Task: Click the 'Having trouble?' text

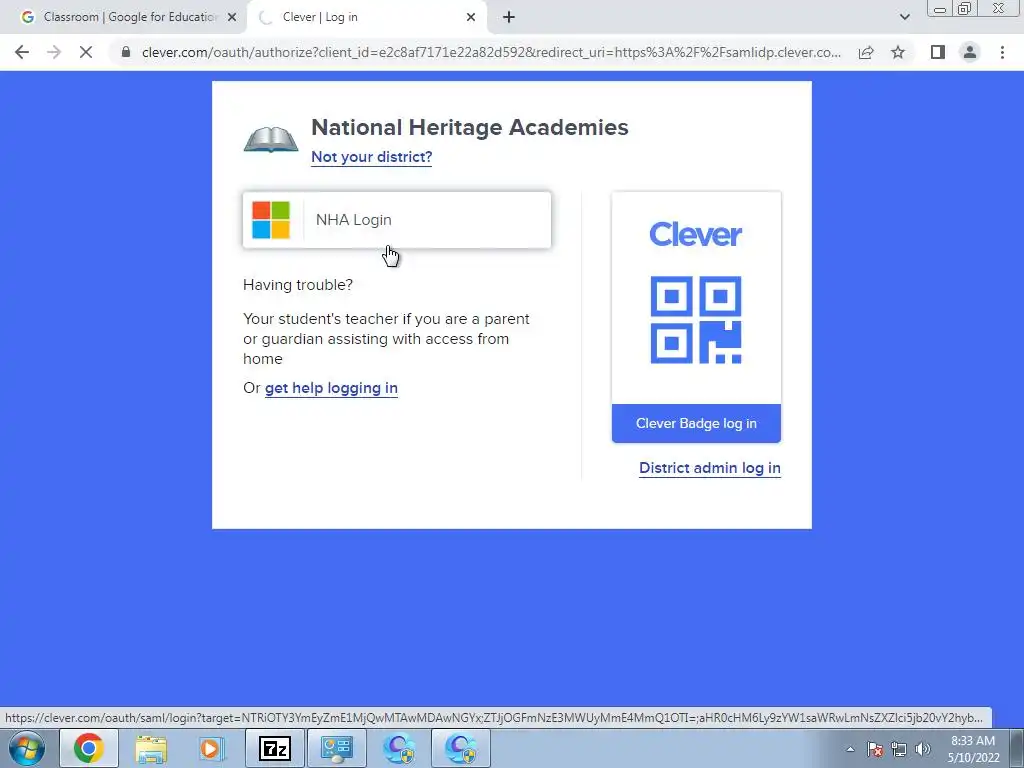Action: tap(298, 285)
